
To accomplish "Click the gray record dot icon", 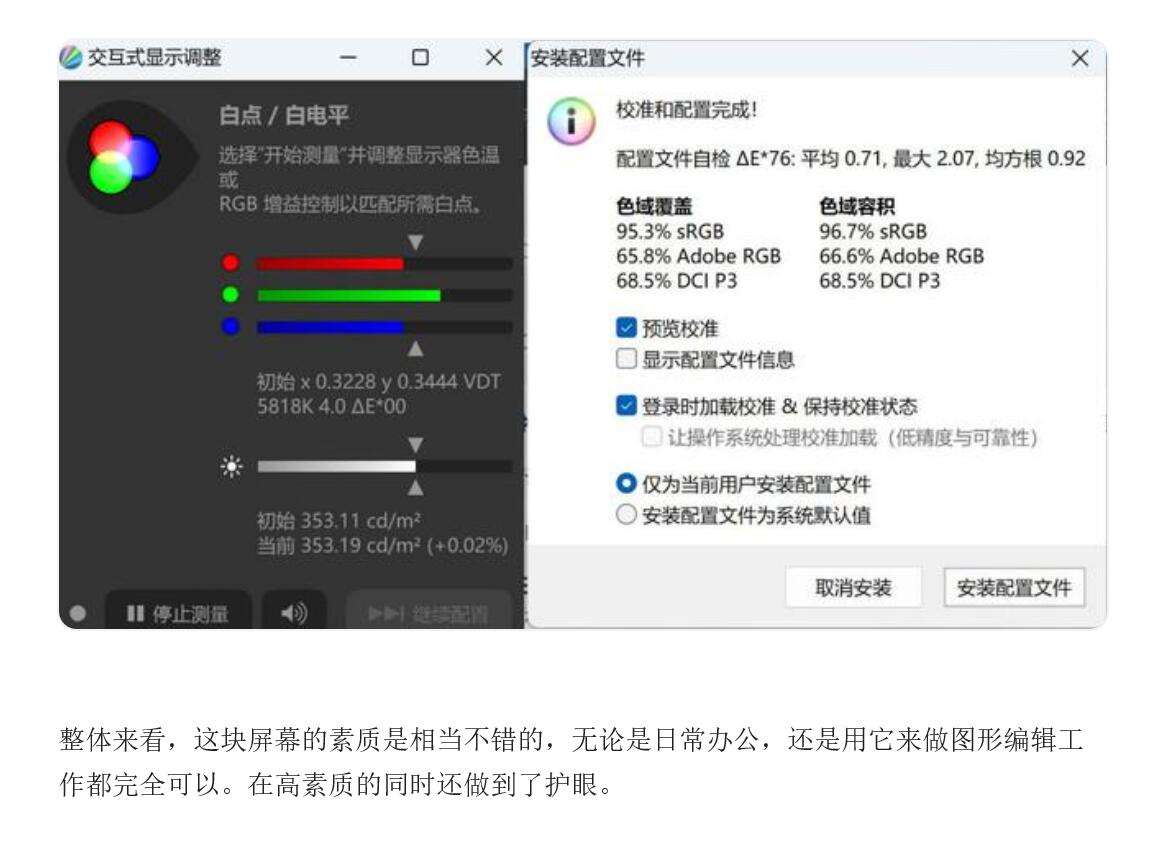I will click(x=78, y=612).
